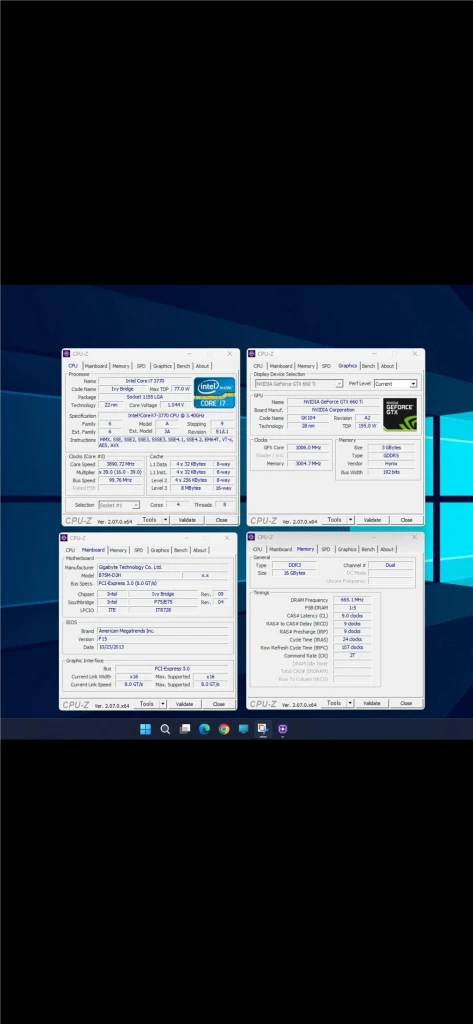Click the DDR3 memory type value
Screen dimensions: 473x1024
[293, 566]
